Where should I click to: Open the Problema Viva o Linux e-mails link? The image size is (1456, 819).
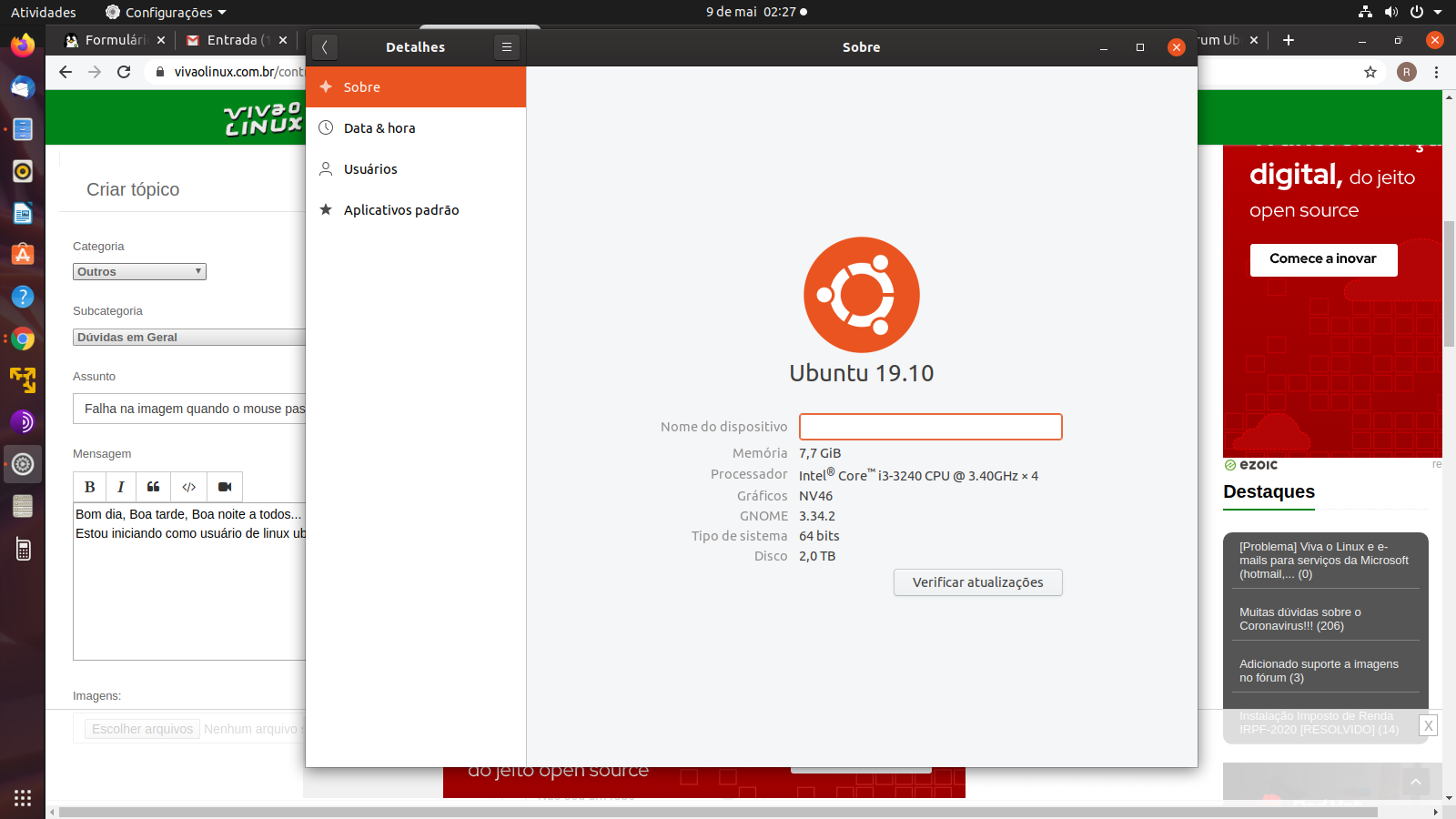pos(1324,561)
